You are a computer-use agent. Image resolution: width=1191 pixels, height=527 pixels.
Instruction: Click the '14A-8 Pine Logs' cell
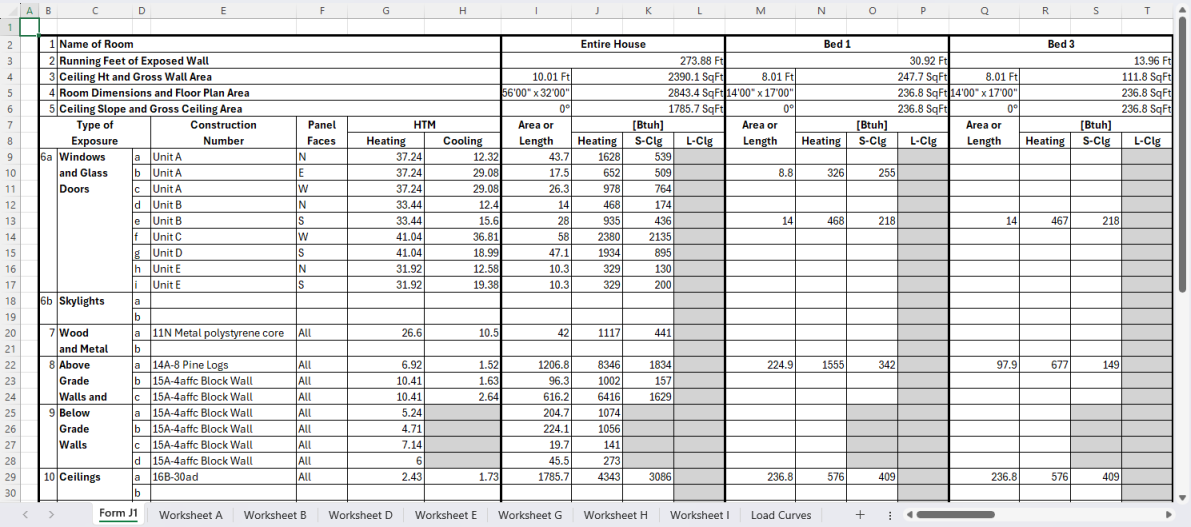click(x=223, y=364)
